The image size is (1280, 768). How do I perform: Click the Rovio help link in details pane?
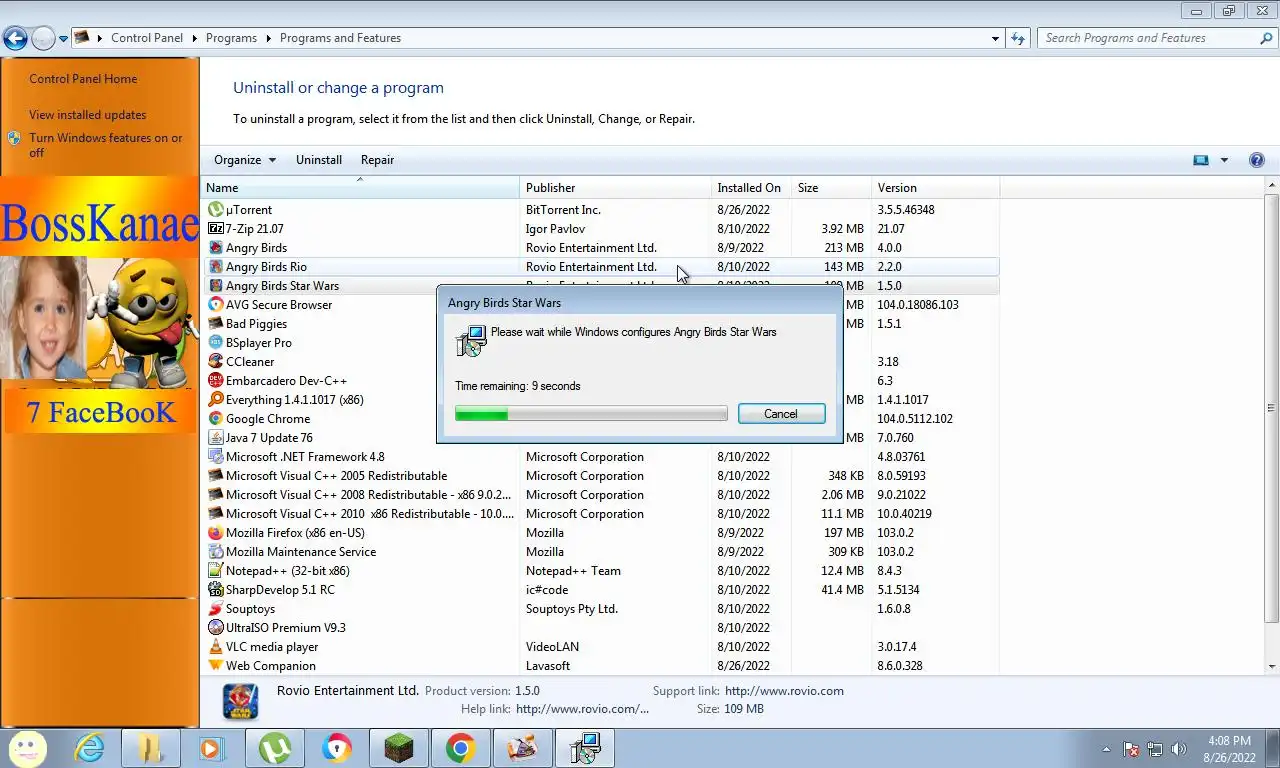[x=582, y=709]
